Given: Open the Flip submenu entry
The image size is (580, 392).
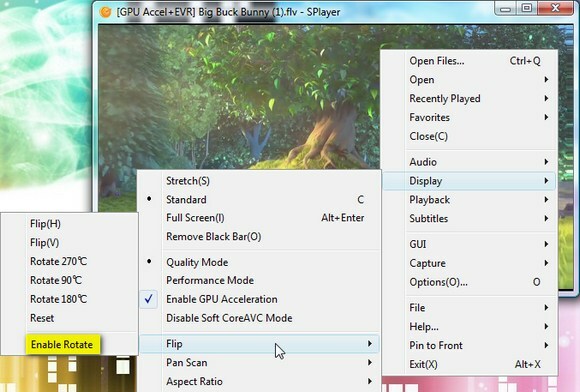Looking at the screenshot, I should coord(259,344).
